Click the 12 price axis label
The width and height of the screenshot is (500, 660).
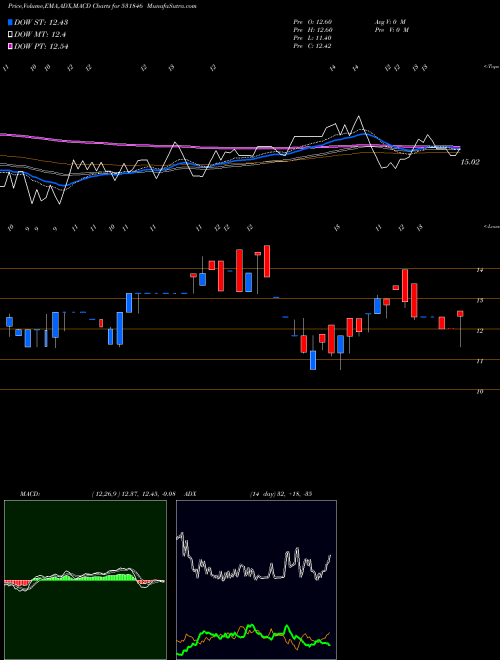pyautogui.click(x=479, y=331)
